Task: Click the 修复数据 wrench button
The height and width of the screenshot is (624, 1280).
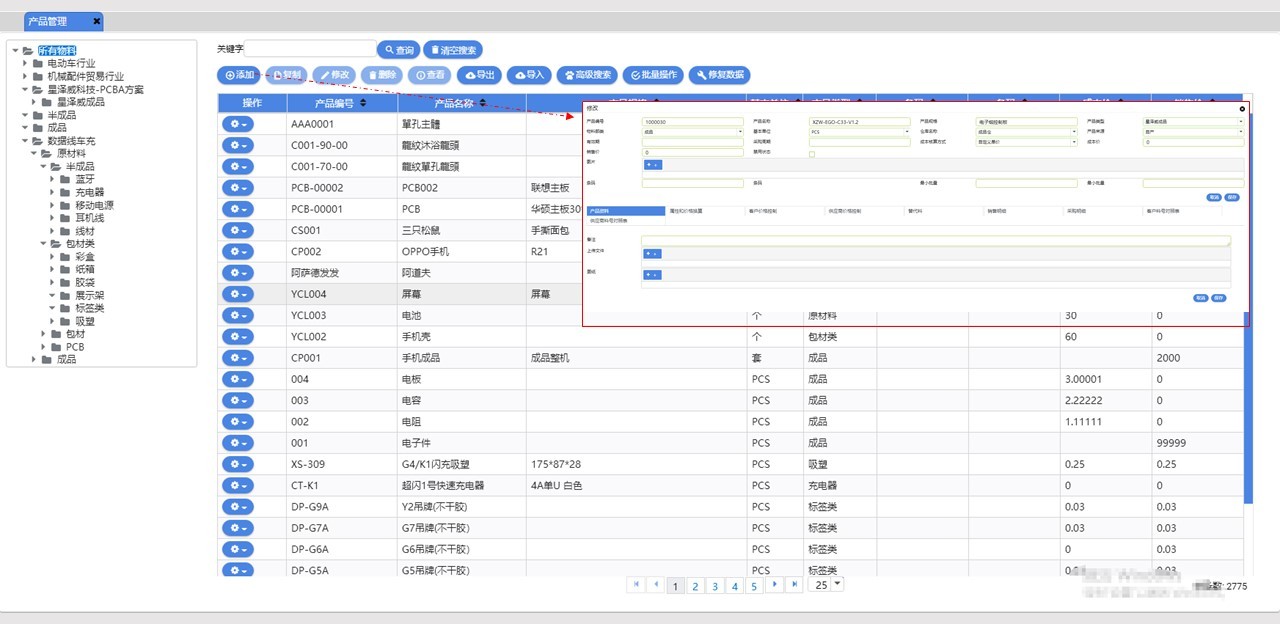Action: pyautogui.click(x=719, y=75)
